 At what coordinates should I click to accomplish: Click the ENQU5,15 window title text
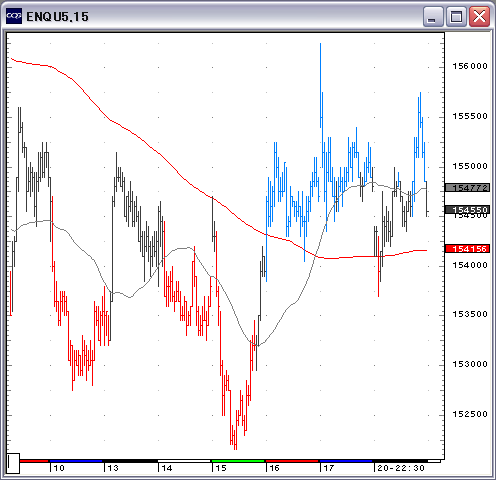click(57, 16)
